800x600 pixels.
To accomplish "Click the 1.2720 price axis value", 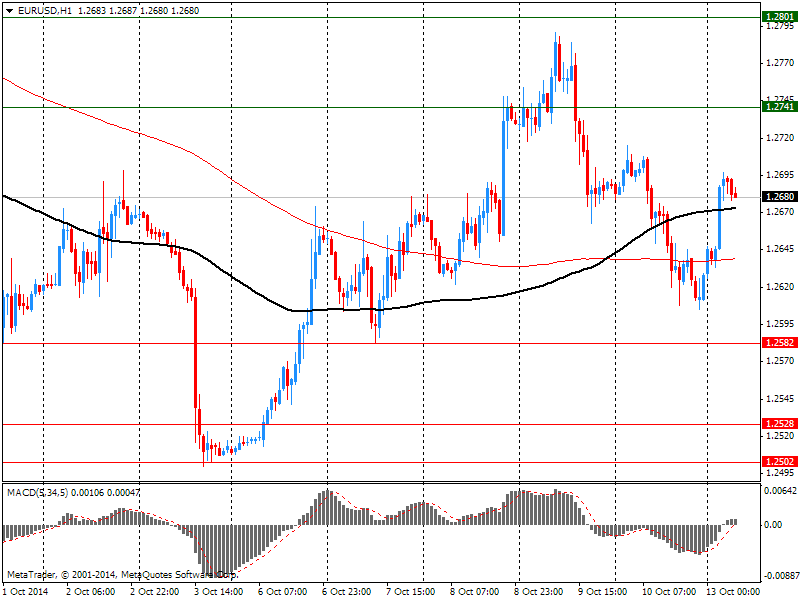I will [x=780, y=138].
